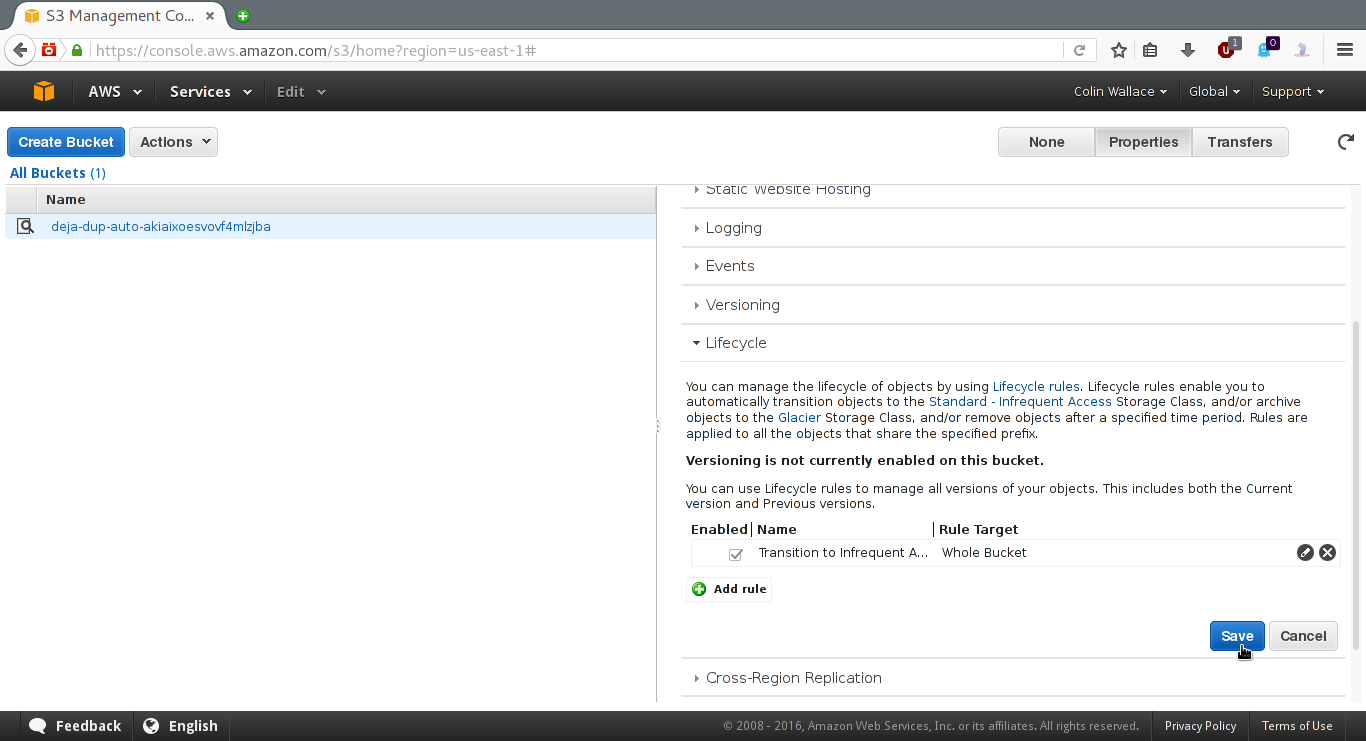1366x741 pixels.
Task: Open the browser hamburger menu
Action: tap(1345, 50)
